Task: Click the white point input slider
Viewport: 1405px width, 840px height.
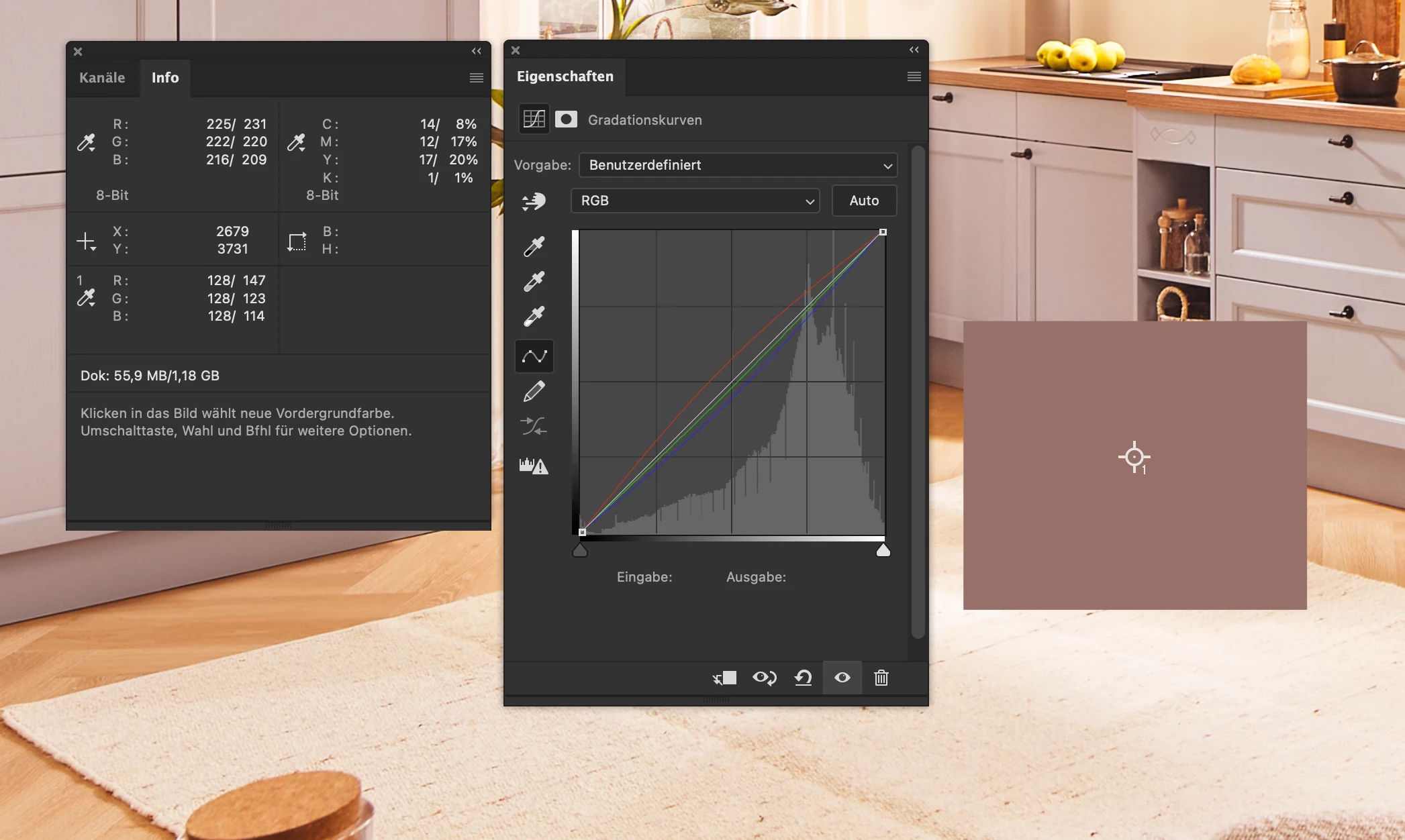Action: (x=883, y=551)
